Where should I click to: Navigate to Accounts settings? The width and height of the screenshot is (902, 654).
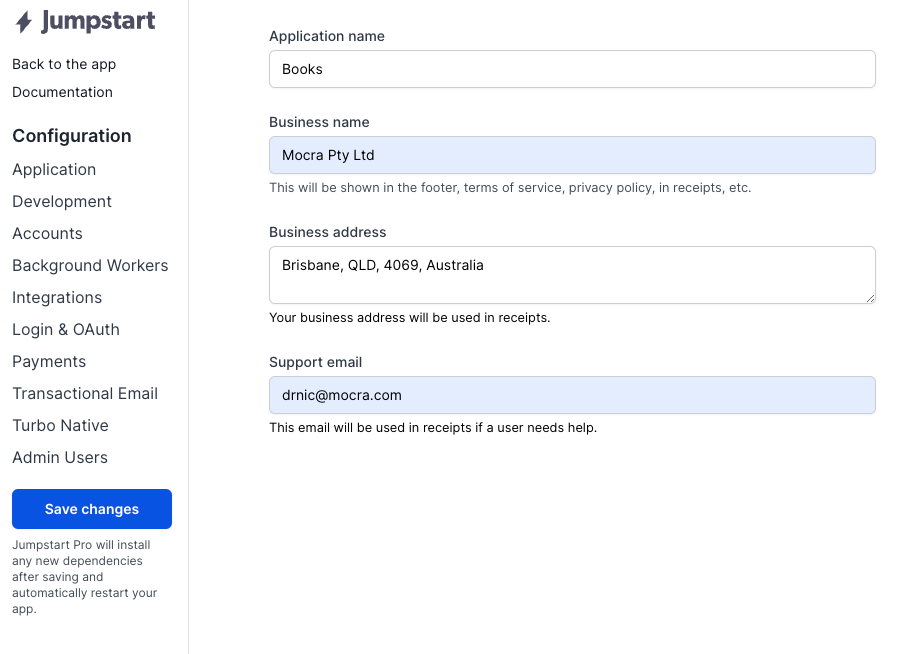(47, 234)
